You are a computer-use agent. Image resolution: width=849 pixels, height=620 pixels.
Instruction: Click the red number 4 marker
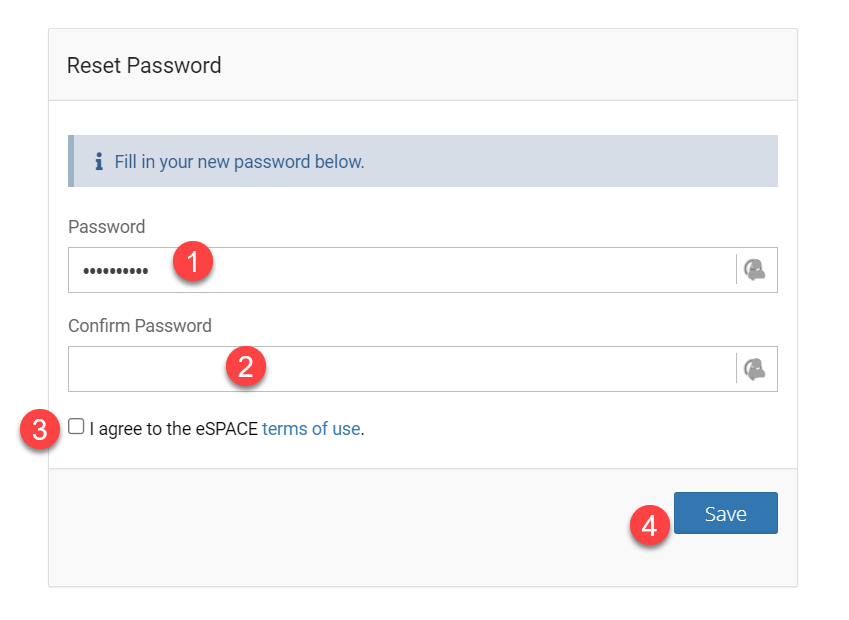pos(649,526)
